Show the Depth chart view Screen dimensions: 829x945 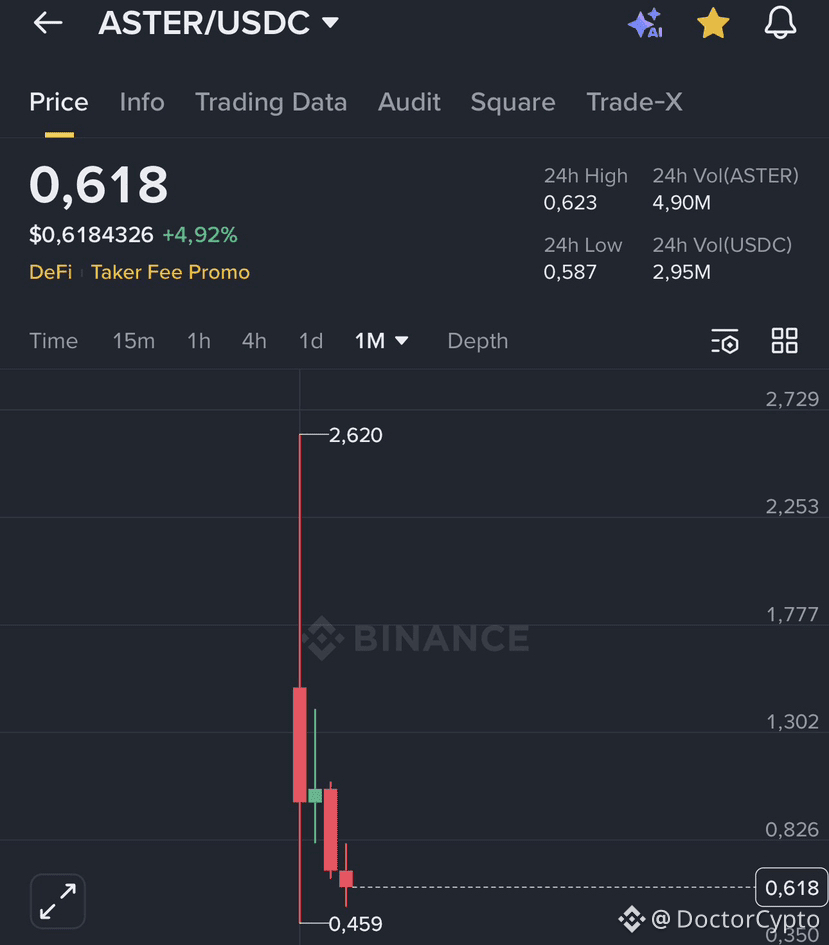tap(478, 341)
